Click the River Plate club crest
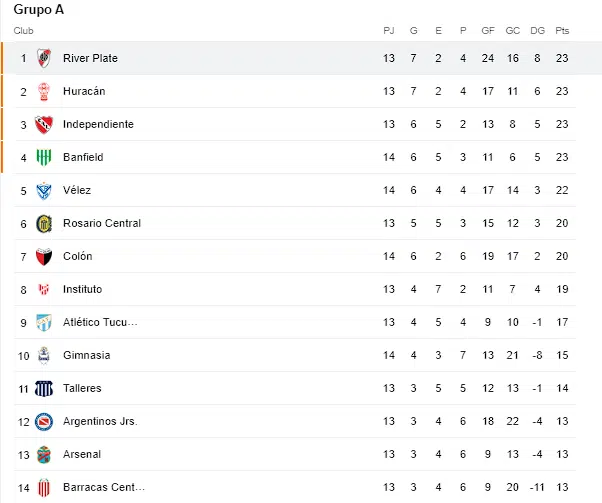602x503 pixels. (44, 58)
